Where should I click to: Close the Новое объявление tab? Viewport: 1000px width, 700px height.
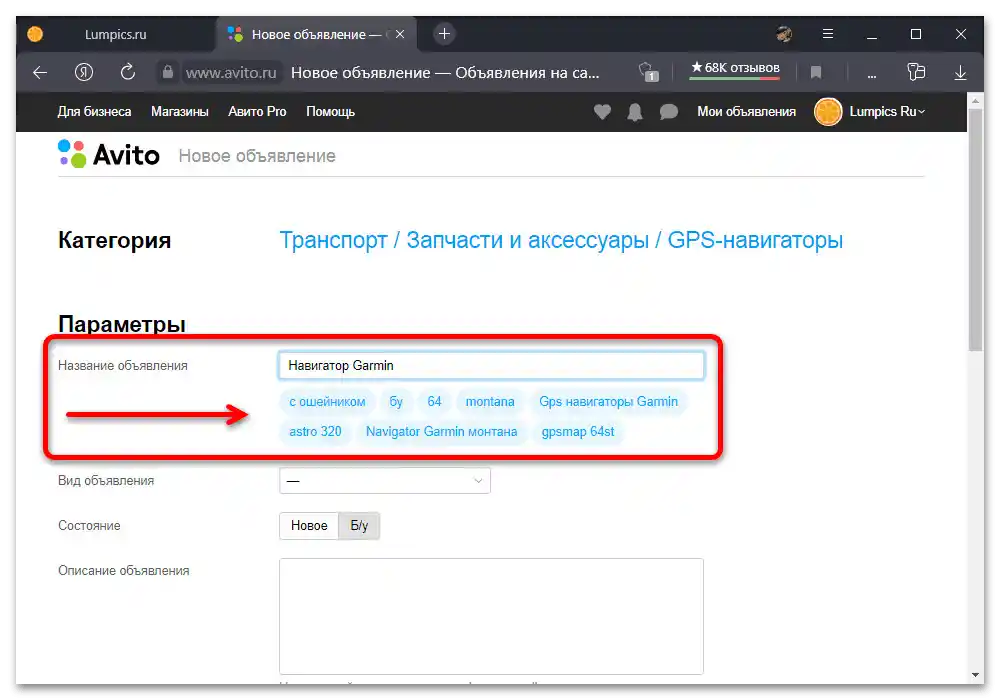[400, 34]
